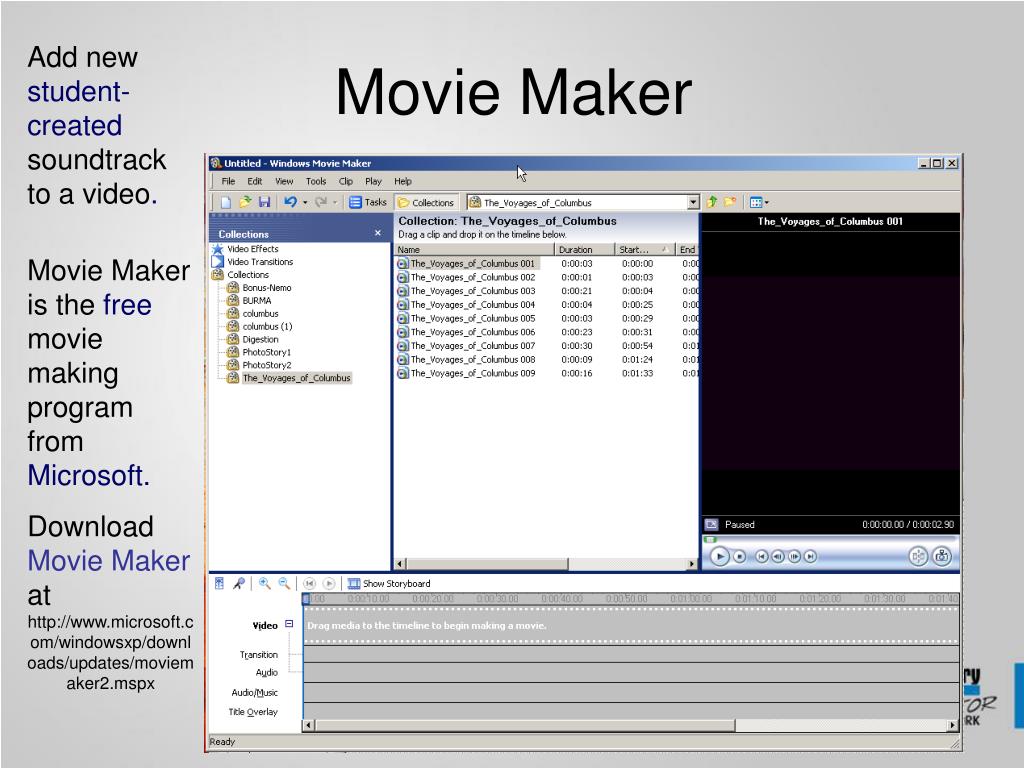
Task: Open the Views dropdown button
Action: click(759, 202)
